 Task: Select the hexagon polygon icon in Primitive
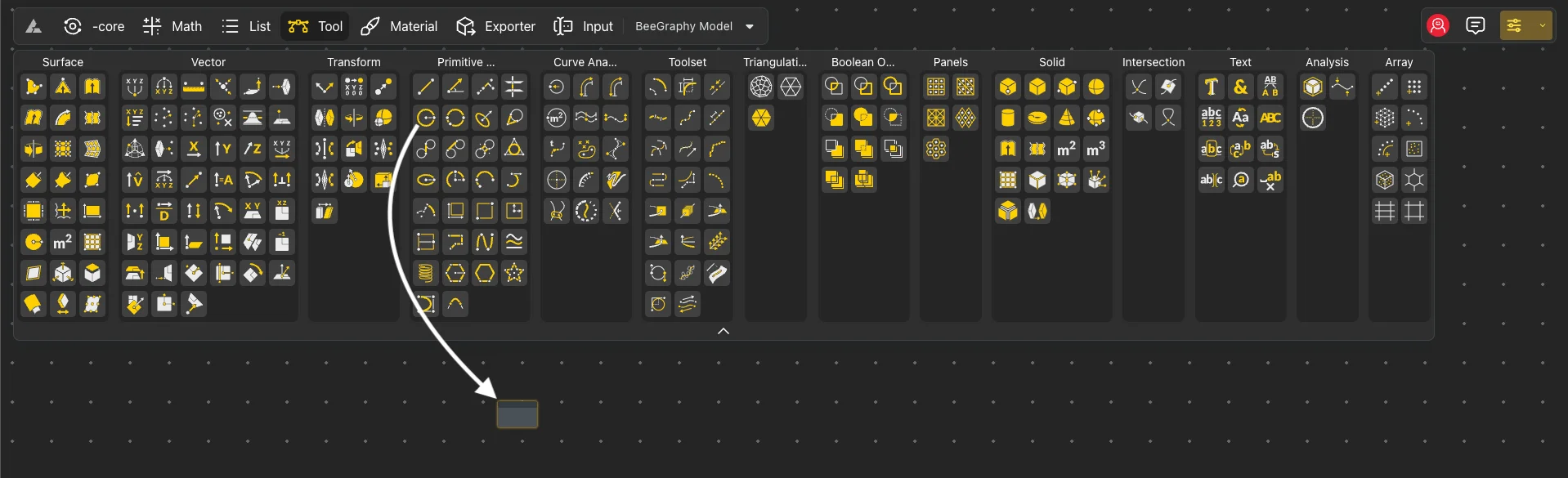coord(485,273)
